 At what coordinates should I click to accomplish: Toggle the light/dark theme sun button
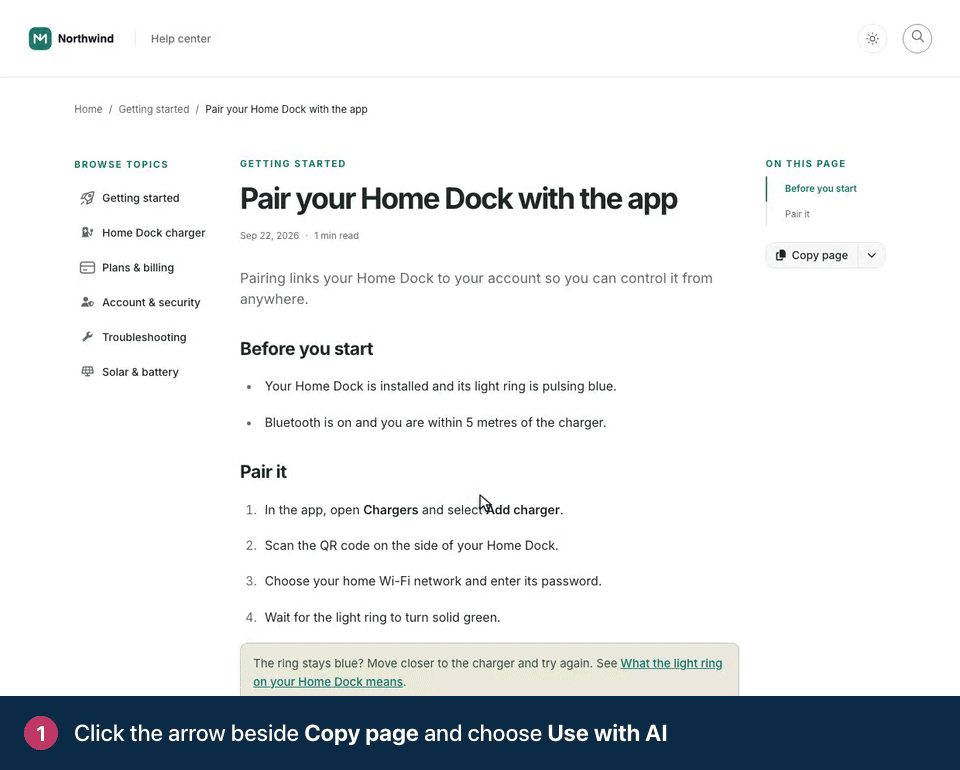pos(872,39)
